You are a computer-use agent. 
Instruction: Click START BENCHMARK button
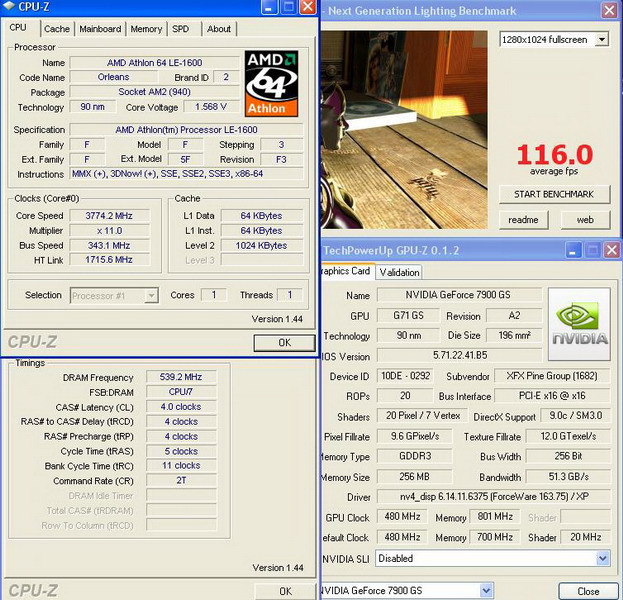(x=554, y=194)
